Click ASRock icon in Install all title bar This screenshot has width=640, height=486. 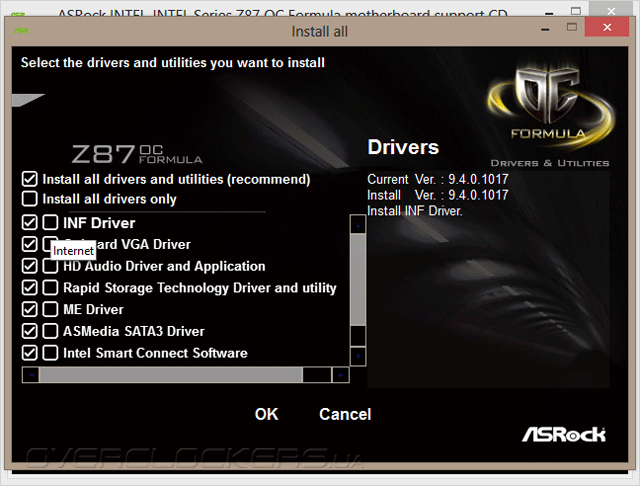(x=21, y=31)
